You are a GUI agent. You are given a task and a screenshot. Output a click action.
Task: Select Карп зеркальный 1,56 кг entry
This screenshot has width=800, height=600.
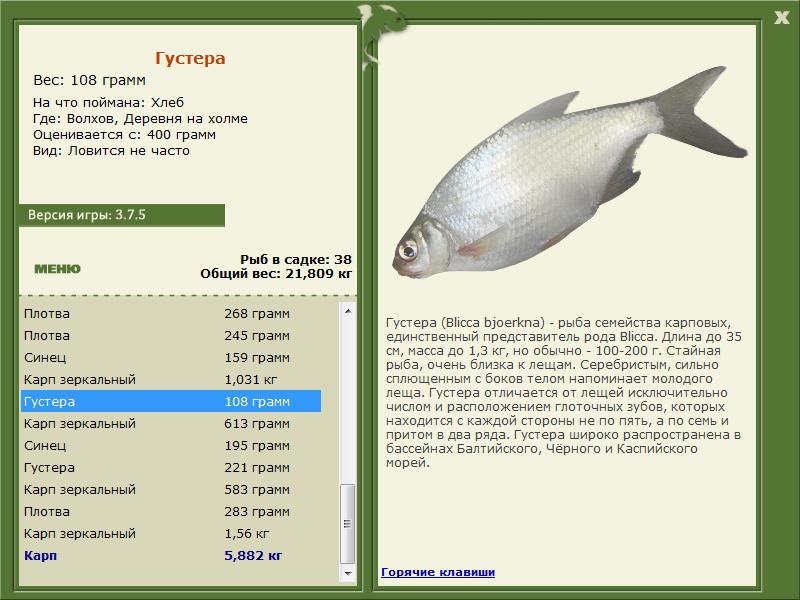point(171,533)
